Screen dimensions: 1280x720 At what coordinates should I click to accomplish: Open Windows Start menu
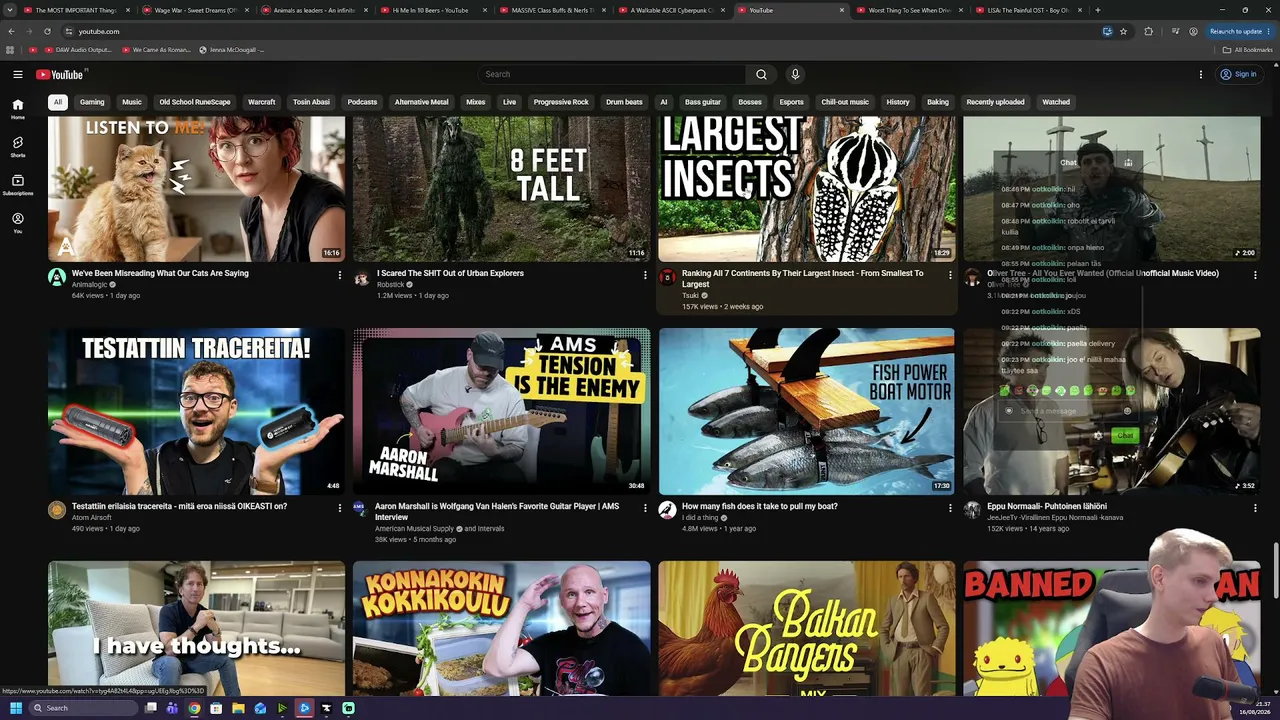coord(15,708)
